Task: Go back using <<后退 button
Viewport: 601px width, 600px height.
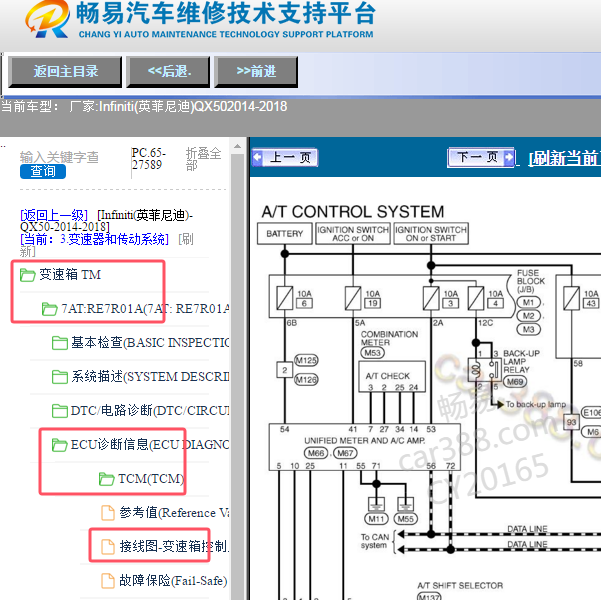Action: pyautogui.click(x=168, y=72)
